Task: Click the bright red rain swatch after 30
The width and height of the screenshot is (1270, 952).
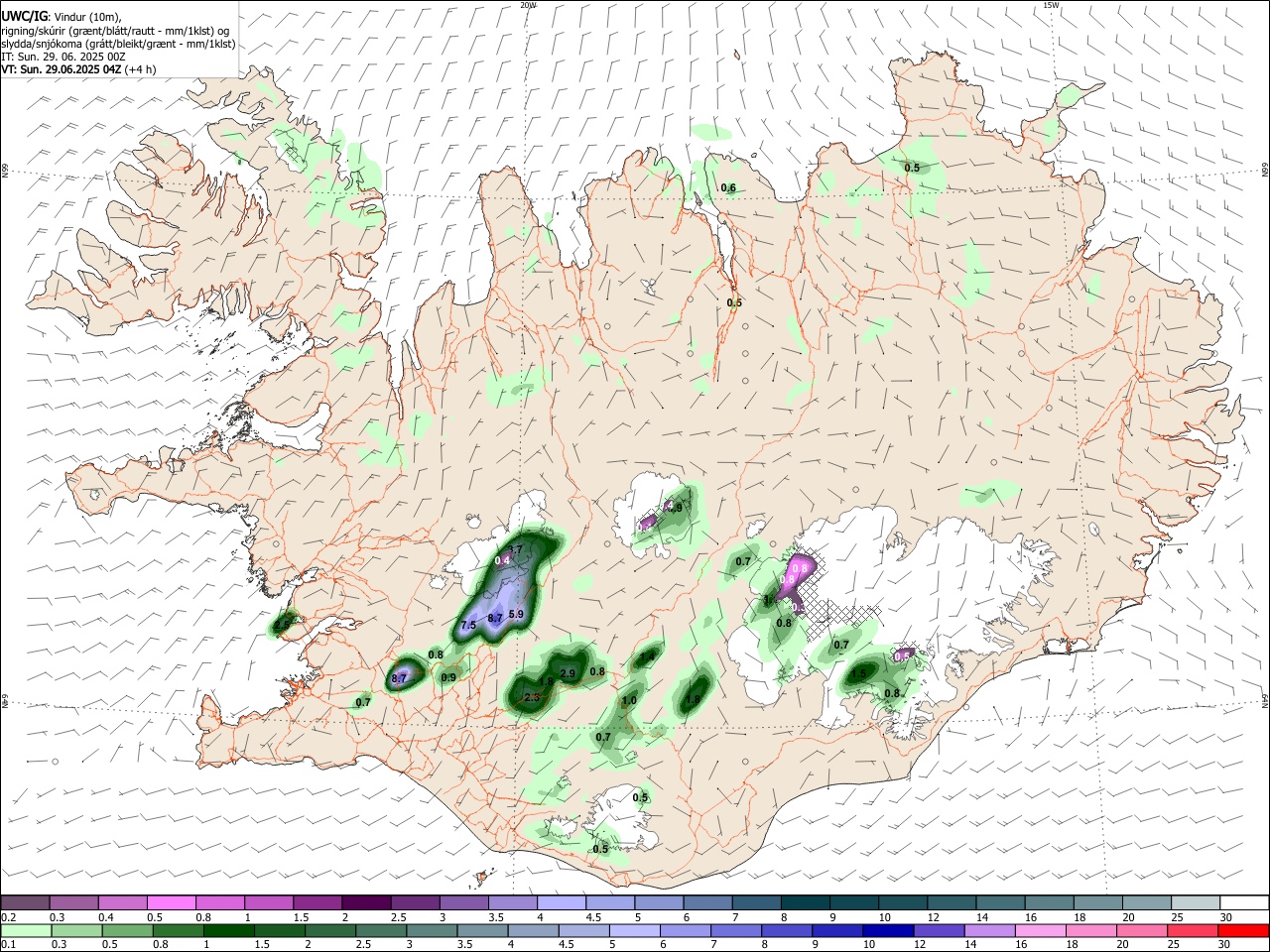Action: click(1244, 930)
